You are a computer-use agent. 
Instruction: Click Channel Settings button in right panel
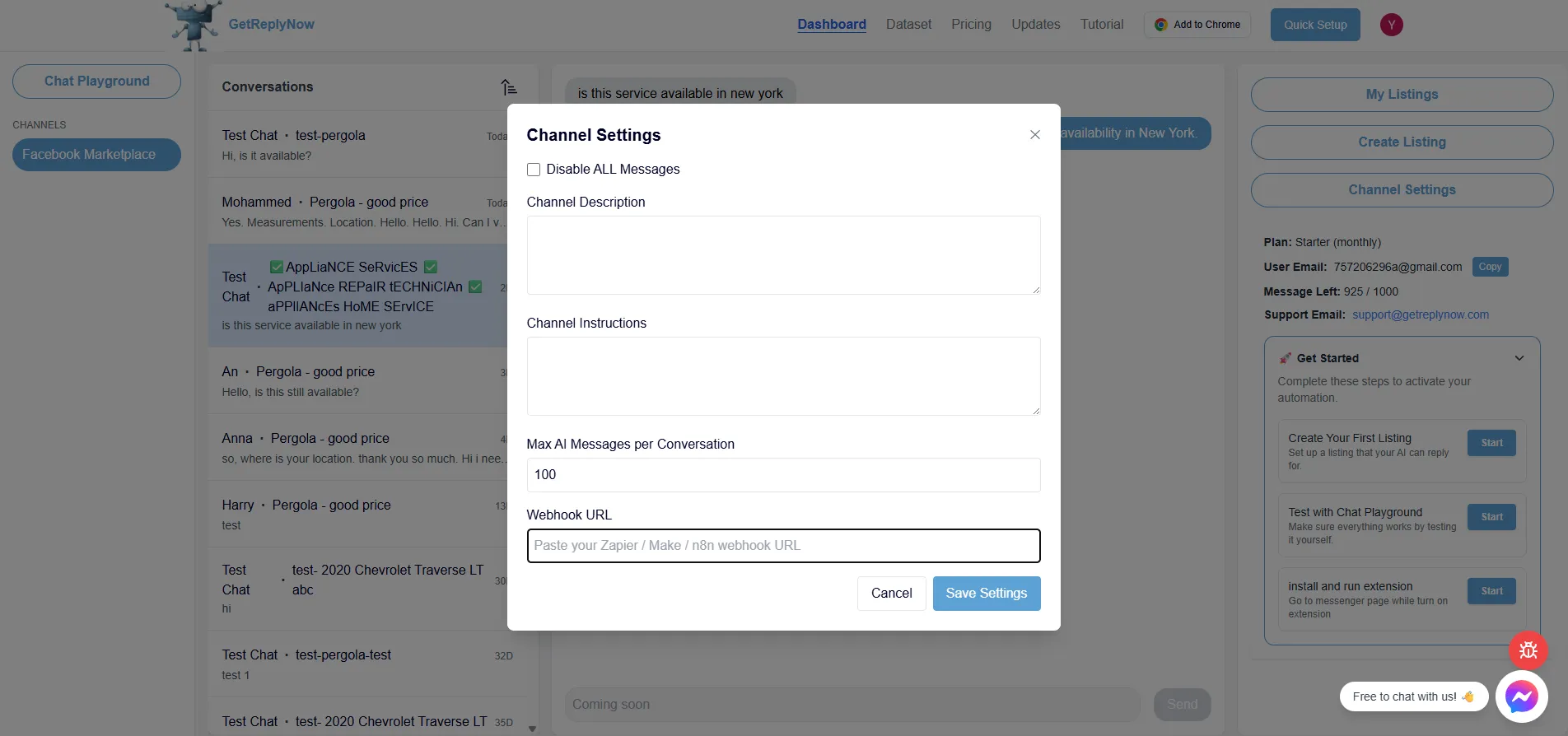tap(1402, 190)
